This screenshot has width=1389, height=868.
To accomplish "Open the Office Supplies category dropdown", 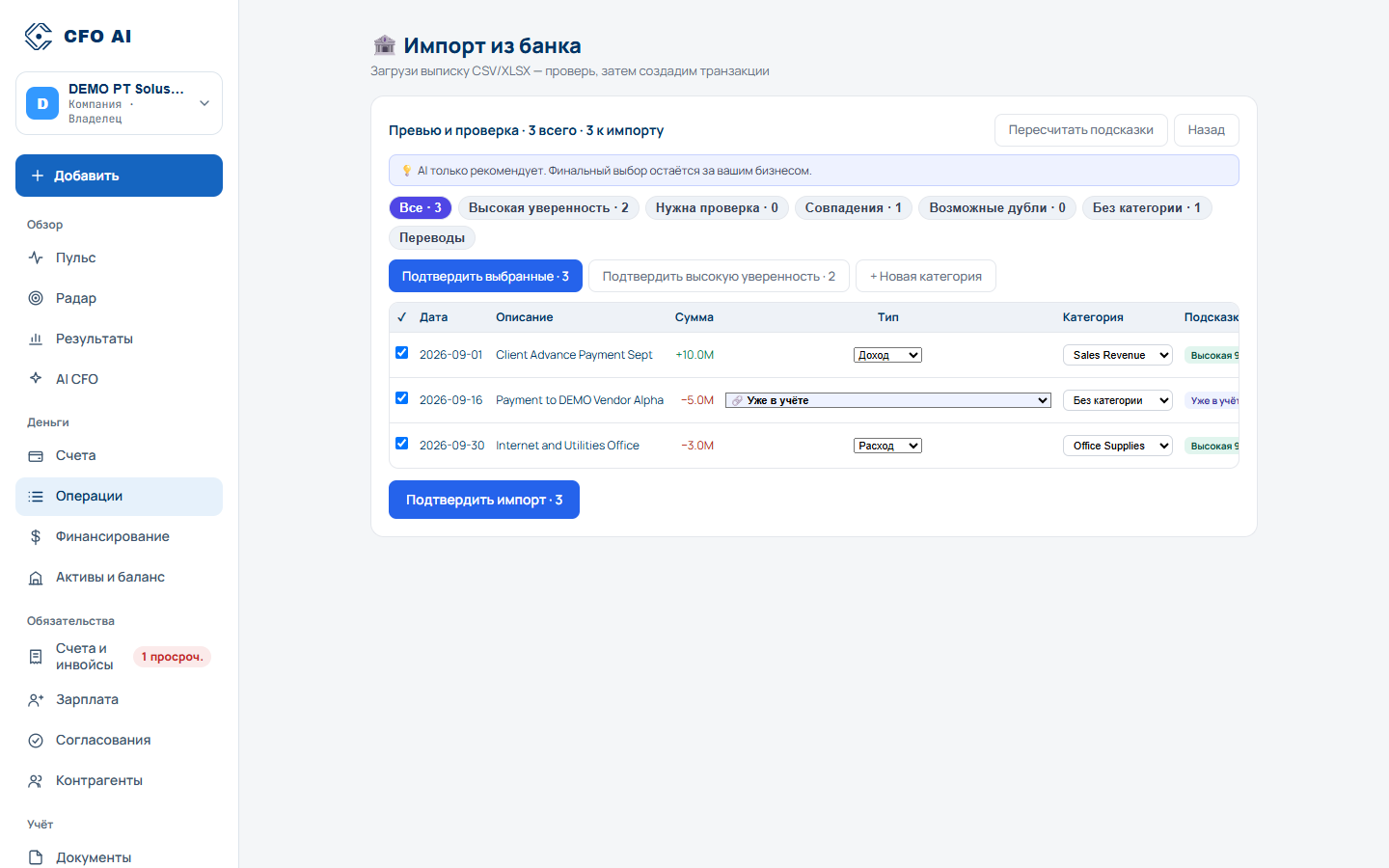I will (x=1118, y=446).
